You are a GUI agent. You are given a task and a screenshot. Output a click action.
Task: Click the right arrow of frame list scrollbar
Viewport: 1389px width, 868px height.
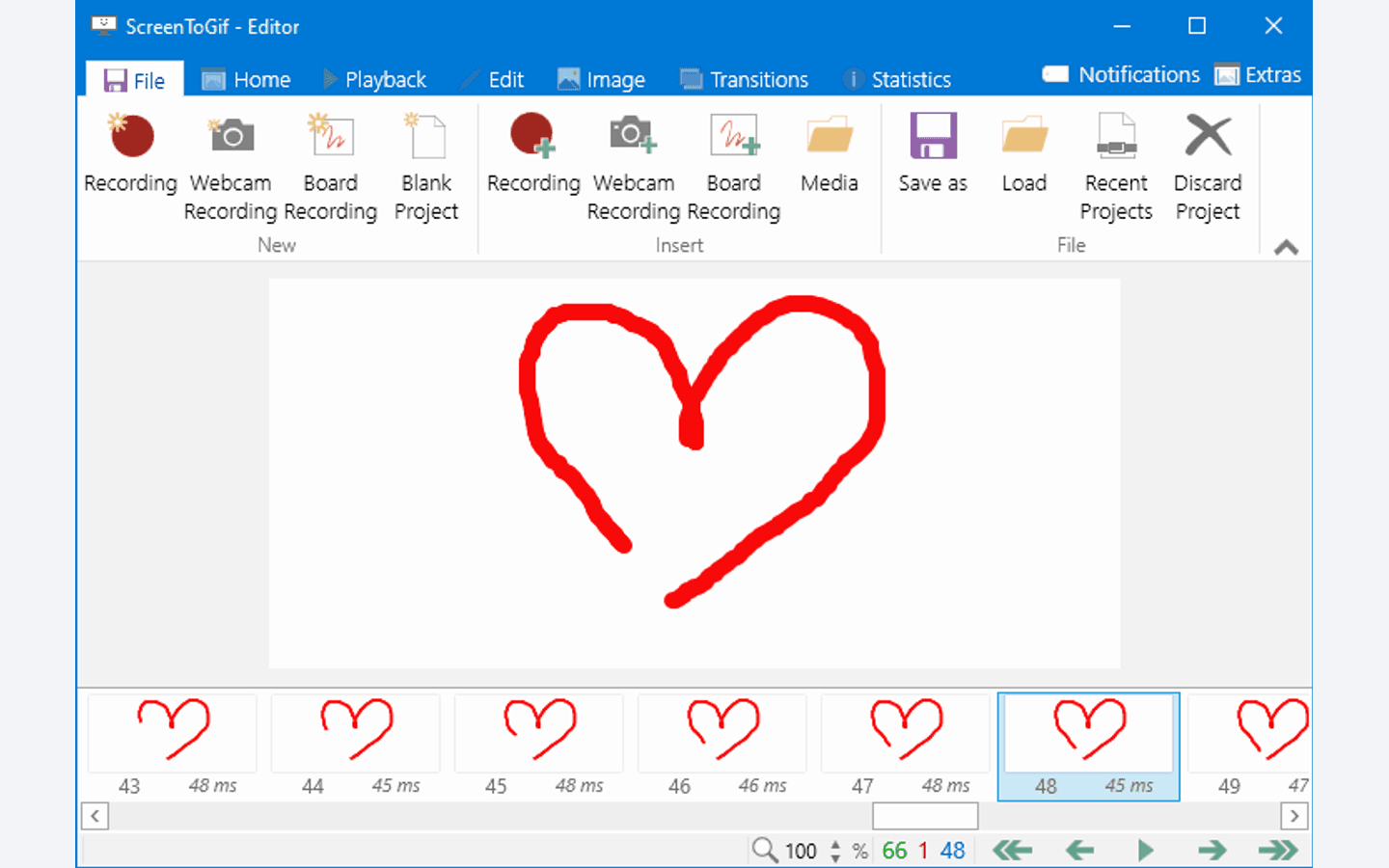1294,817
